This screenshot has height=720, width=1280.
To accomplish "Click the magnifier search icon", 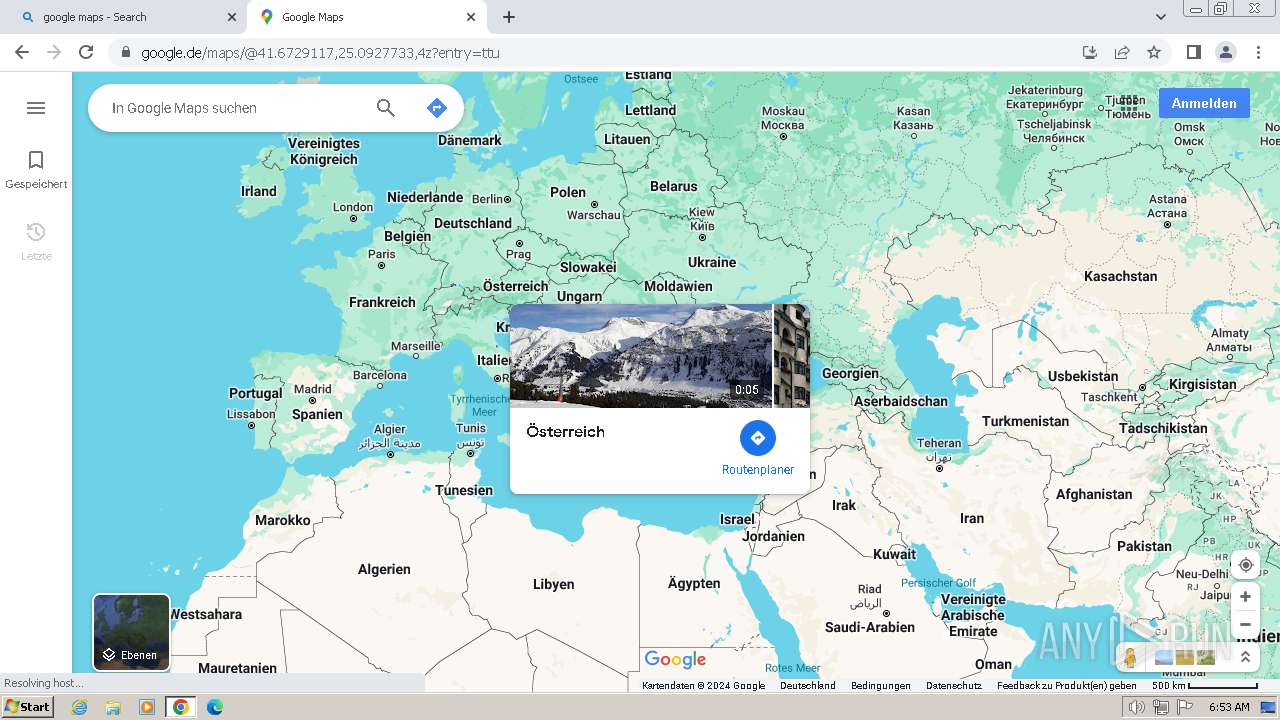I will tap(386, 108).
